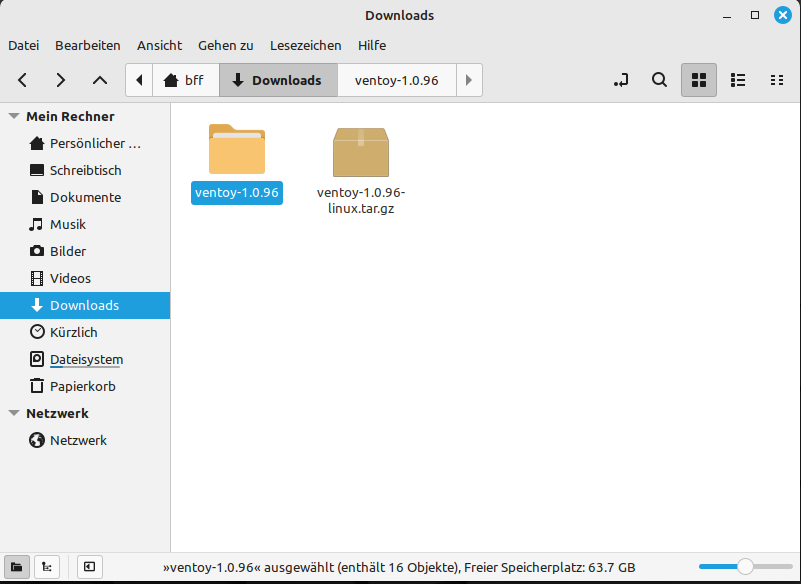Open Persönlicher home folder in sidebar
The width and height of the screenshot is (801, 584).
[x=85, y=144]
